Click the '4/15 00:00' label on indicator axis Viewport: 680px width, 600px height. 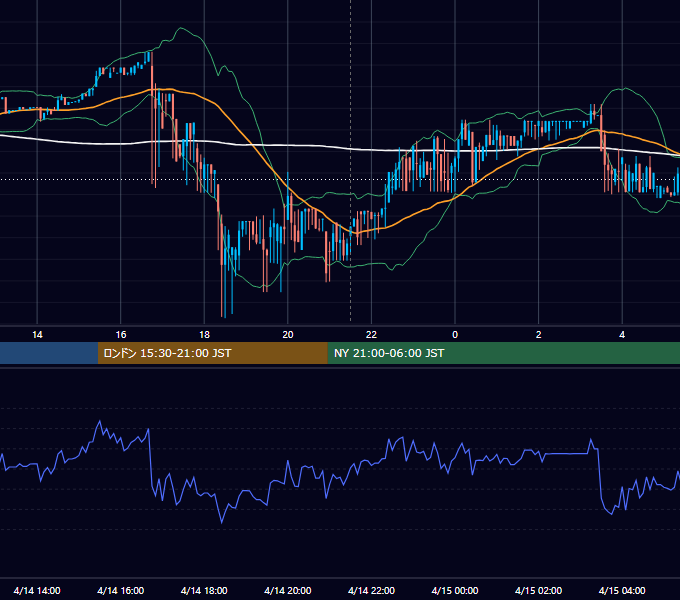point(455,590)
